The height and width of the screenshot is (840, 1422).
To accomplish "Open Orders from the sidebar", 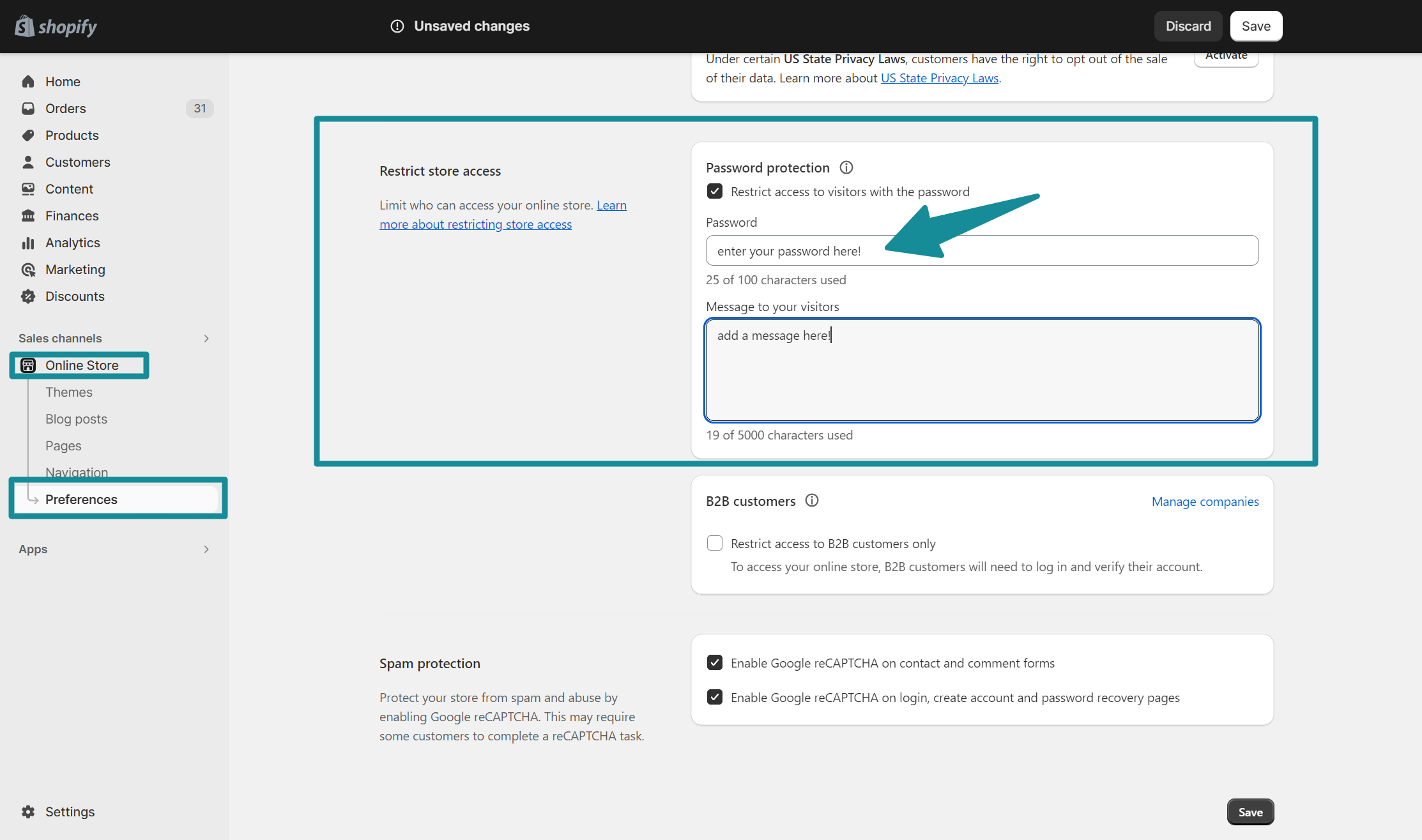I will (x=66, y=108).
